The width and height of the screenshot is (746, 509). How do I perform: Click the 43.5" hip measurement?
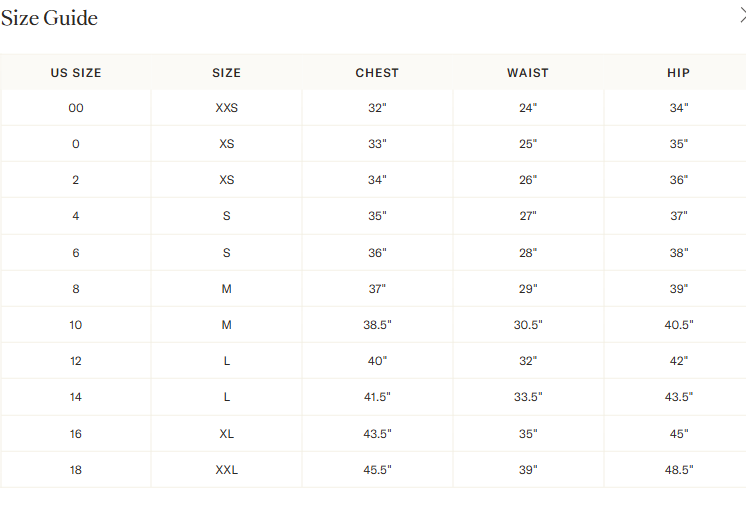click(679, 397)
